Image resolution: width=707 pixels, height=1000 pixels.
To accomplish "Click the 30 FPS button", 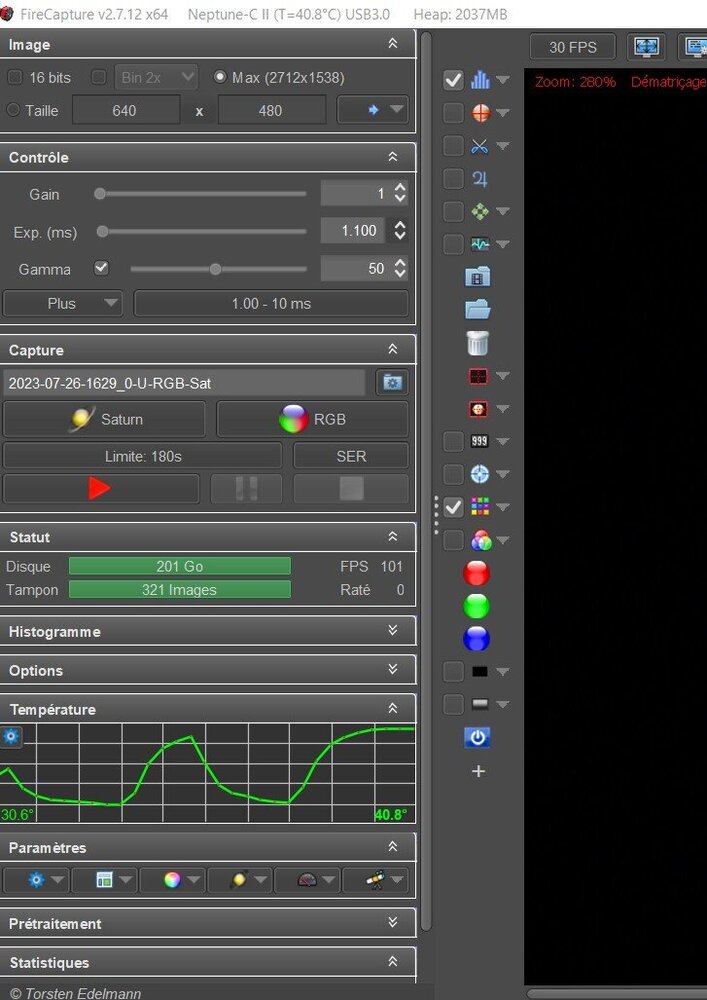I will point(572,47).
